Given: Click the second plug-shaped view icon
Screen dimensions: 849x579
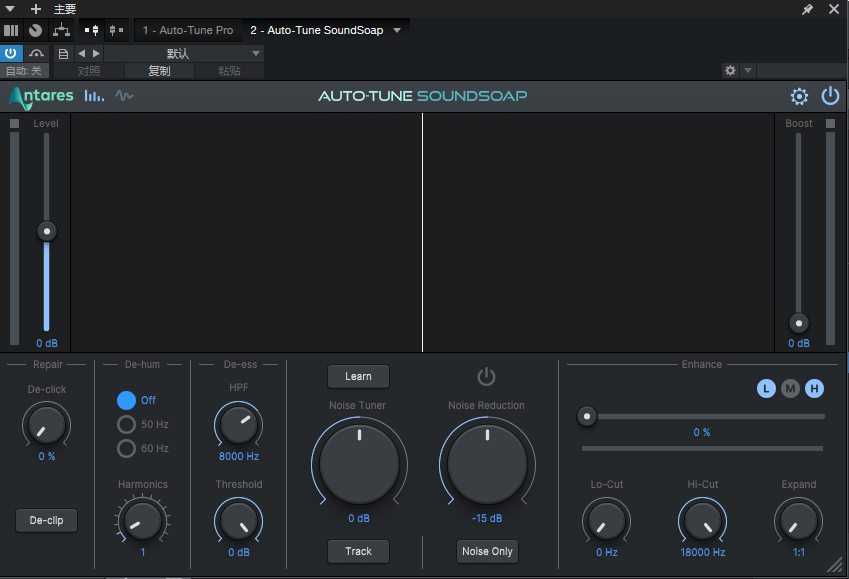Looking at the screenshot, I should click(116, 30).
